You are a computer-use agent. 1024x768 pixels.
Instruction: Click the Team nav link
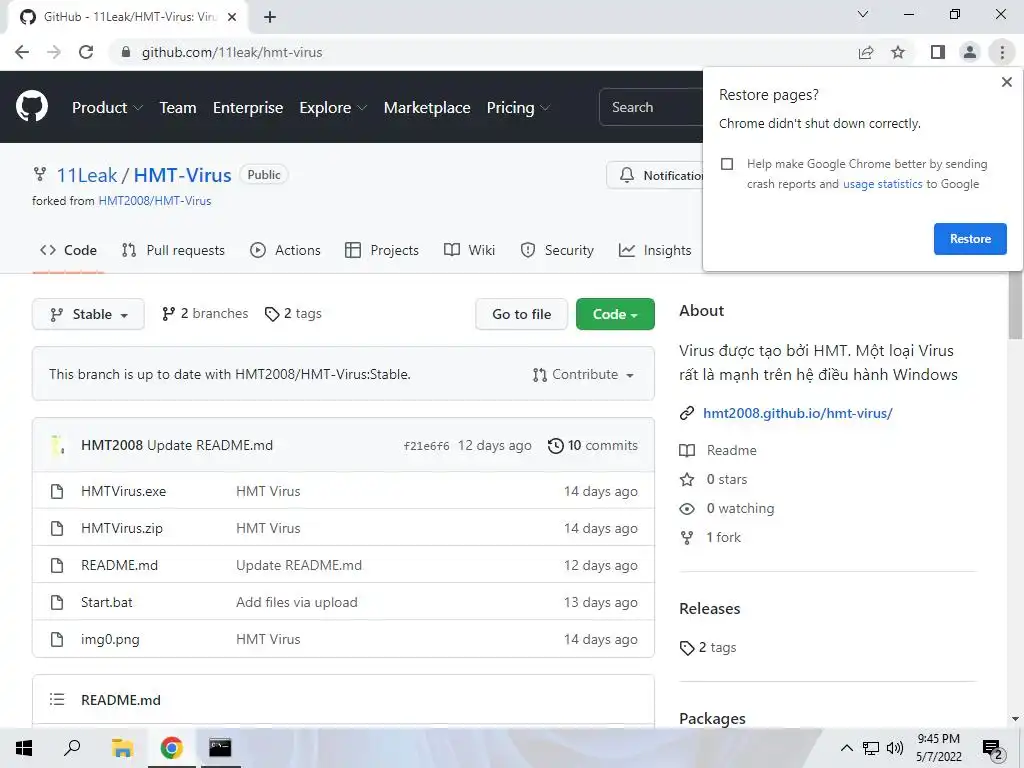click(178, 108)
